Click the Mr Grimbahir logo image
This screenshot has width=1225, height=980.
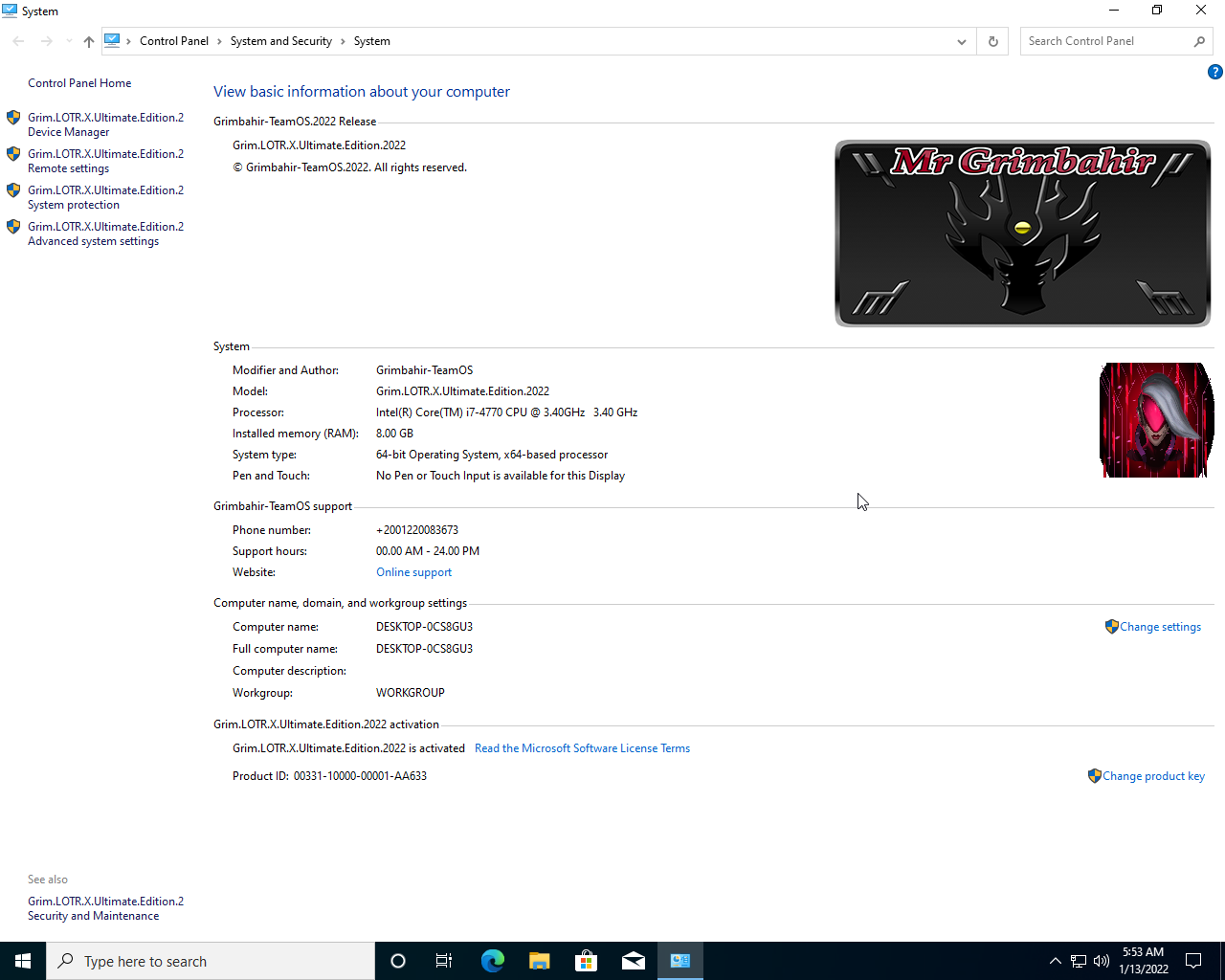(1022, 234)
